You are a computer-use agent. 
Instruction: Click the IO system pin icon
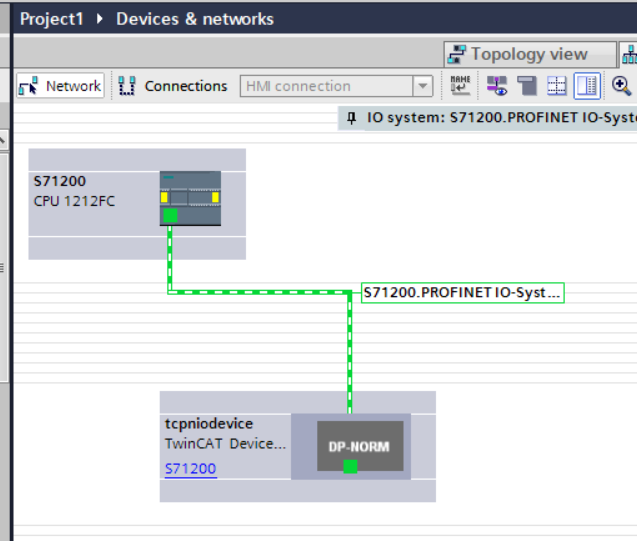pyautogui.click(x=351, y=118)
